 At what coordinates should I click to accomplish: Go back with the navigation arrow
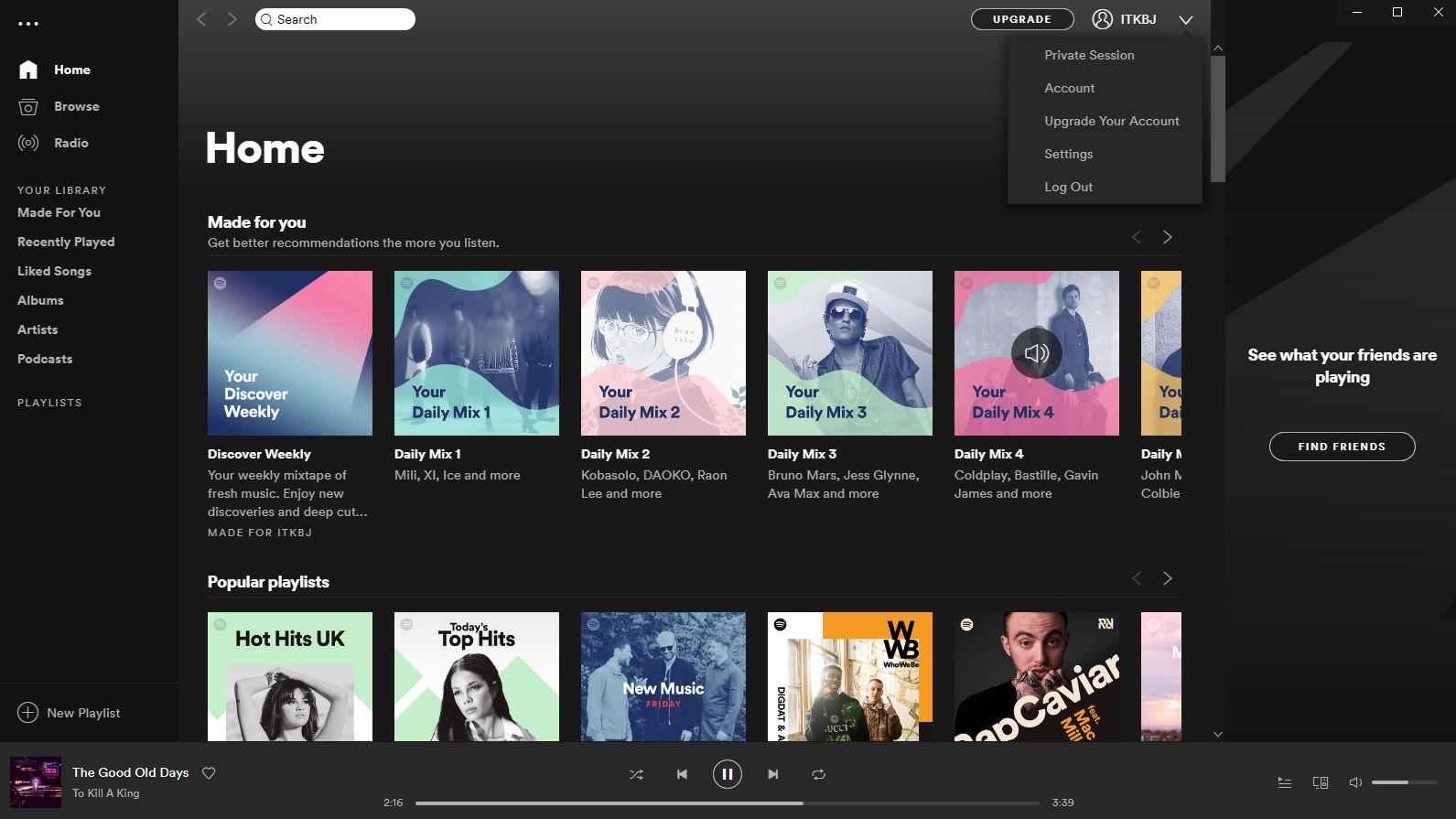(x=202, y=19)
